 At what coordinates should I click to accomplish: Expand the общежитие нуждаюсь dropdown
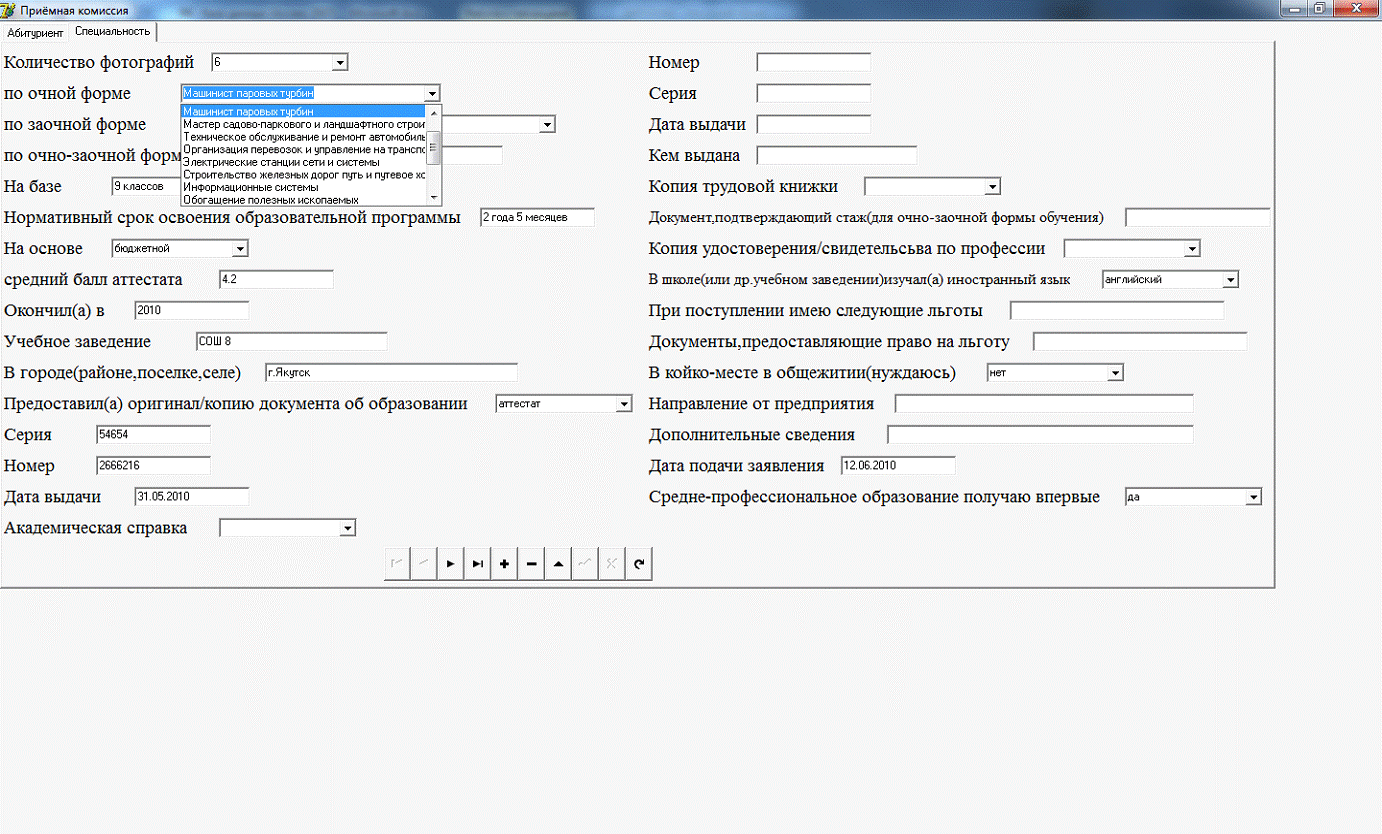coord(1116,373)
